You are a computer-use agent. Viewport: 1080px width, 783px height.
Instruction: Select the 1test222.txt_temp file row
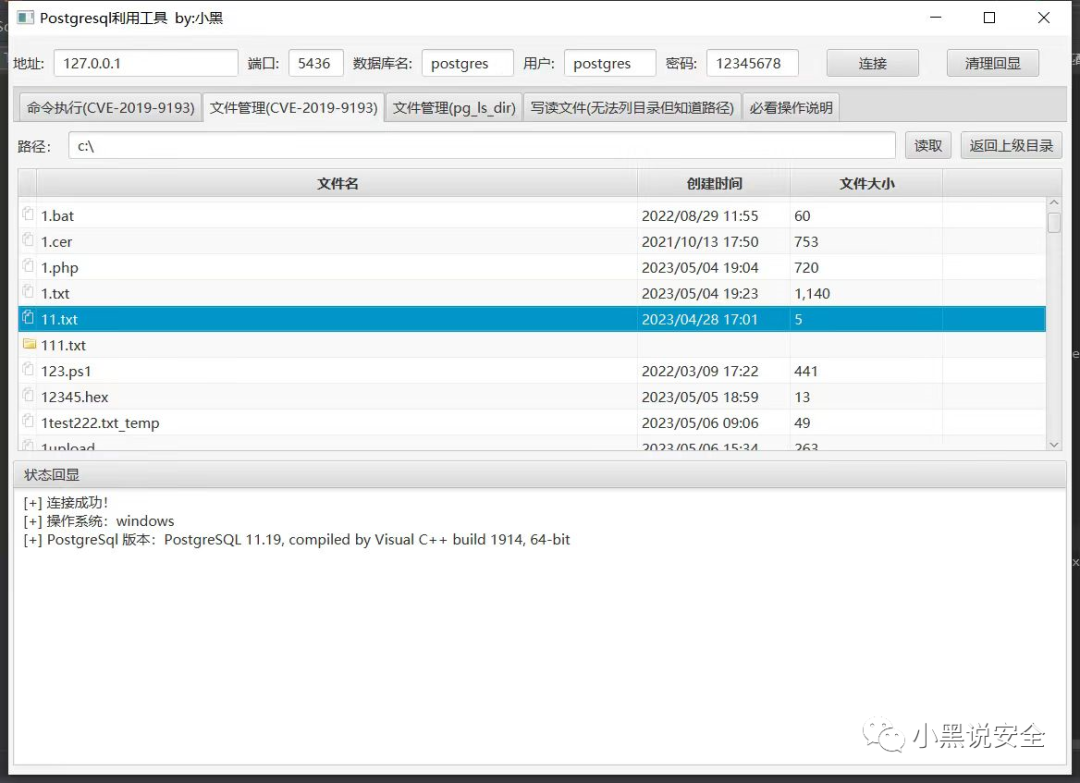point(532,423)
